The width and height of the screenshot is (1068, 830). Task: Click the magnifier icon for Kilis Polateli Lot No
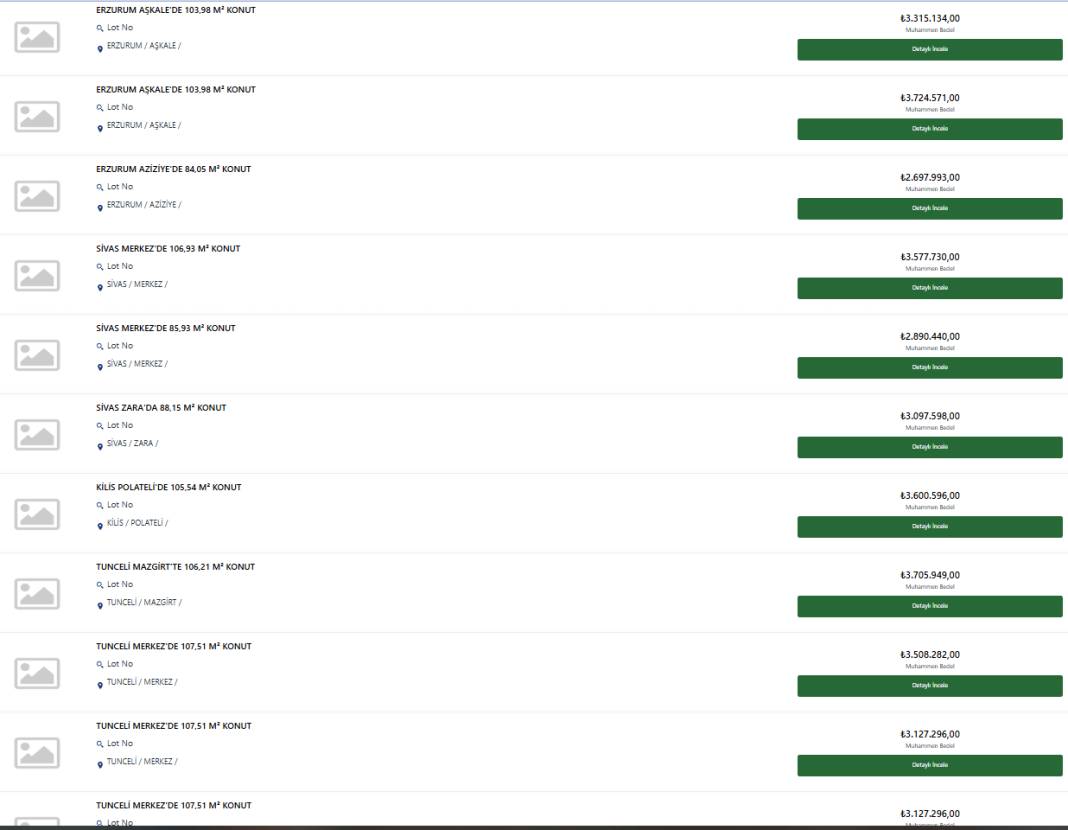click(x=99, y=505)
